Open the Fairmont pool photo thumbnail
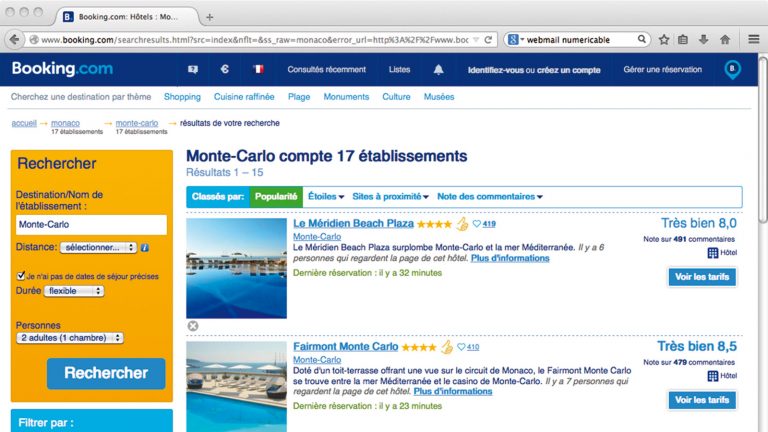 point(236,387)
